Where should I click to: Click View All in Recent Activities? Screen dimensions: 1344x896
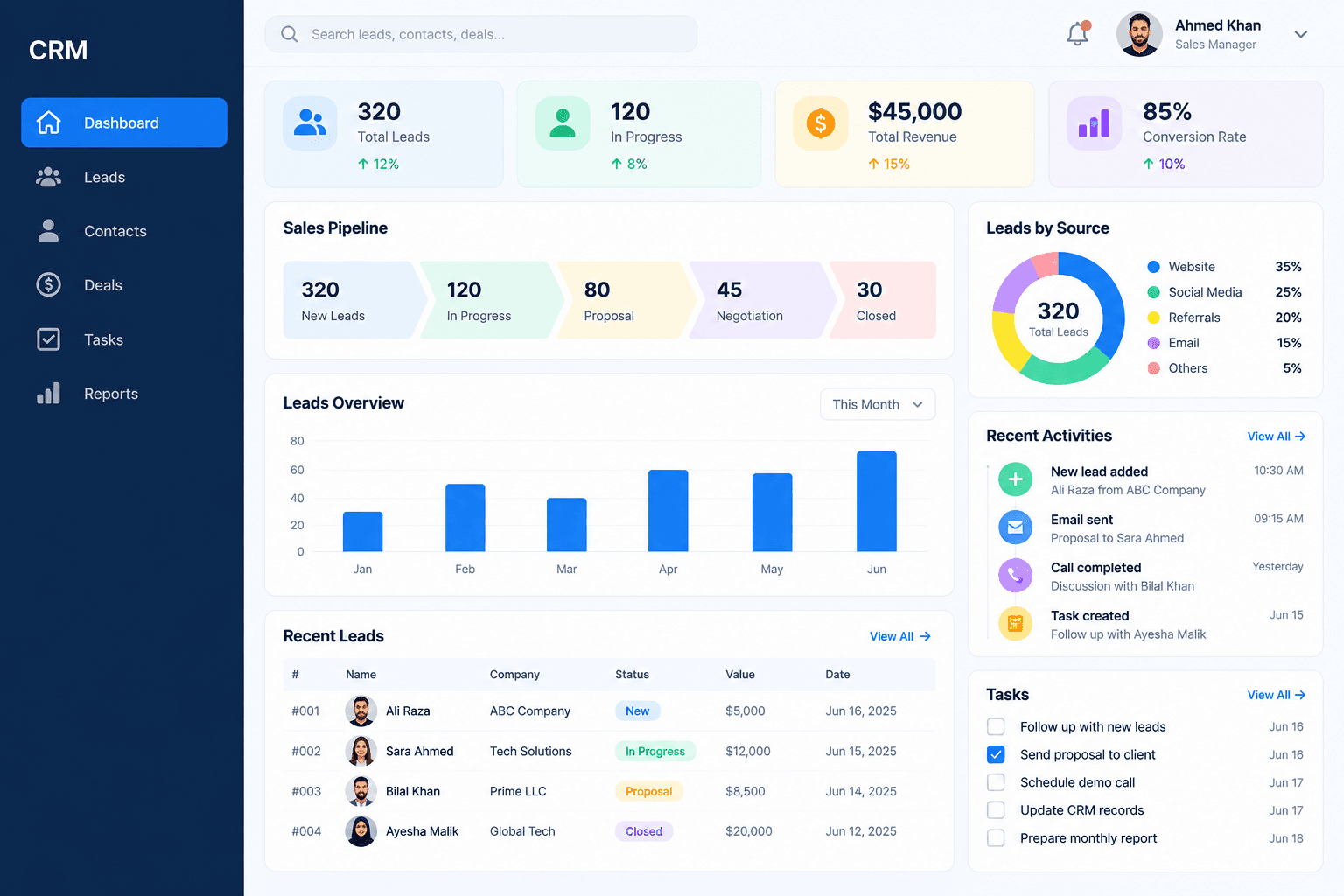1277,437
